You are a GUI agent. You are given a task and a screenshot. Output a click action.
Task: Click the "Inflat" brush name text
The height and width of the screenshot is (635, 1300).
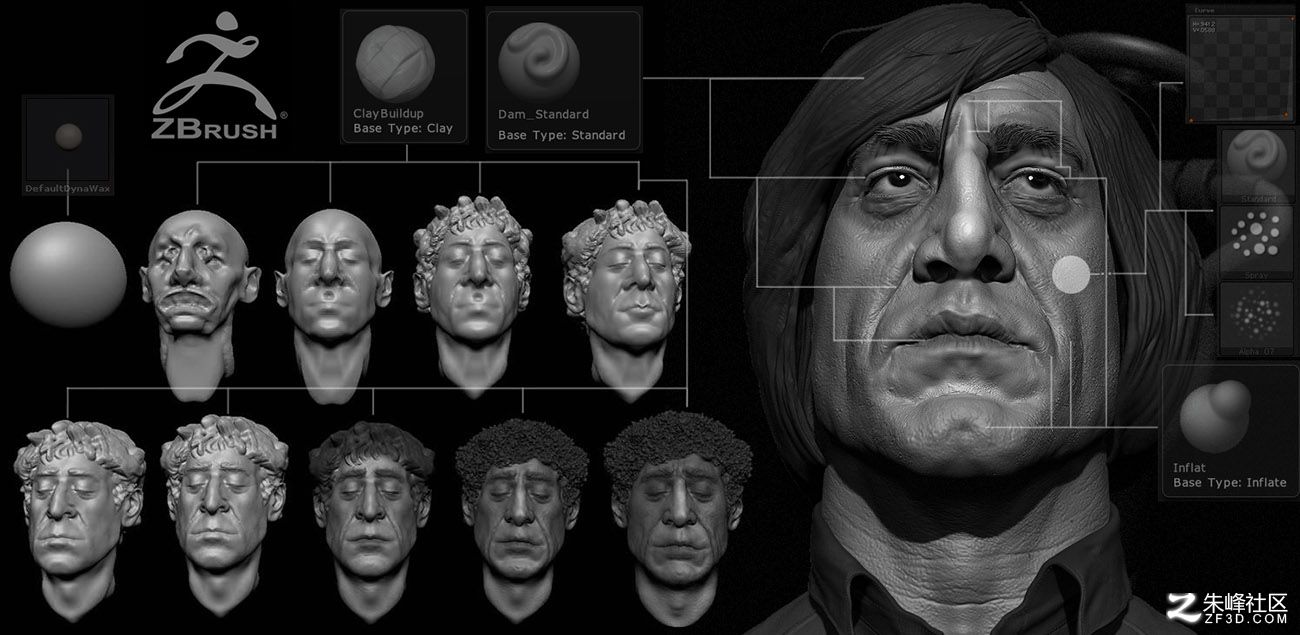coord(1189,468)
